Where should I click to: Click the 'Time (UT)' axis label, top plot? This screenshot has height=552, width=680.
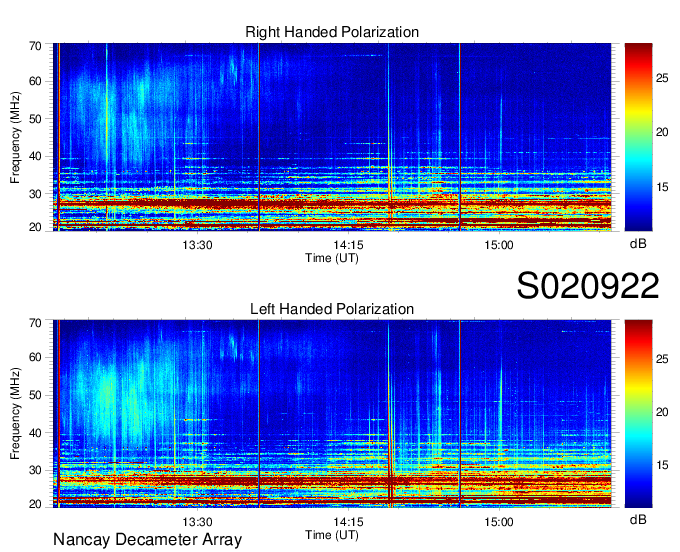point(332,258)
